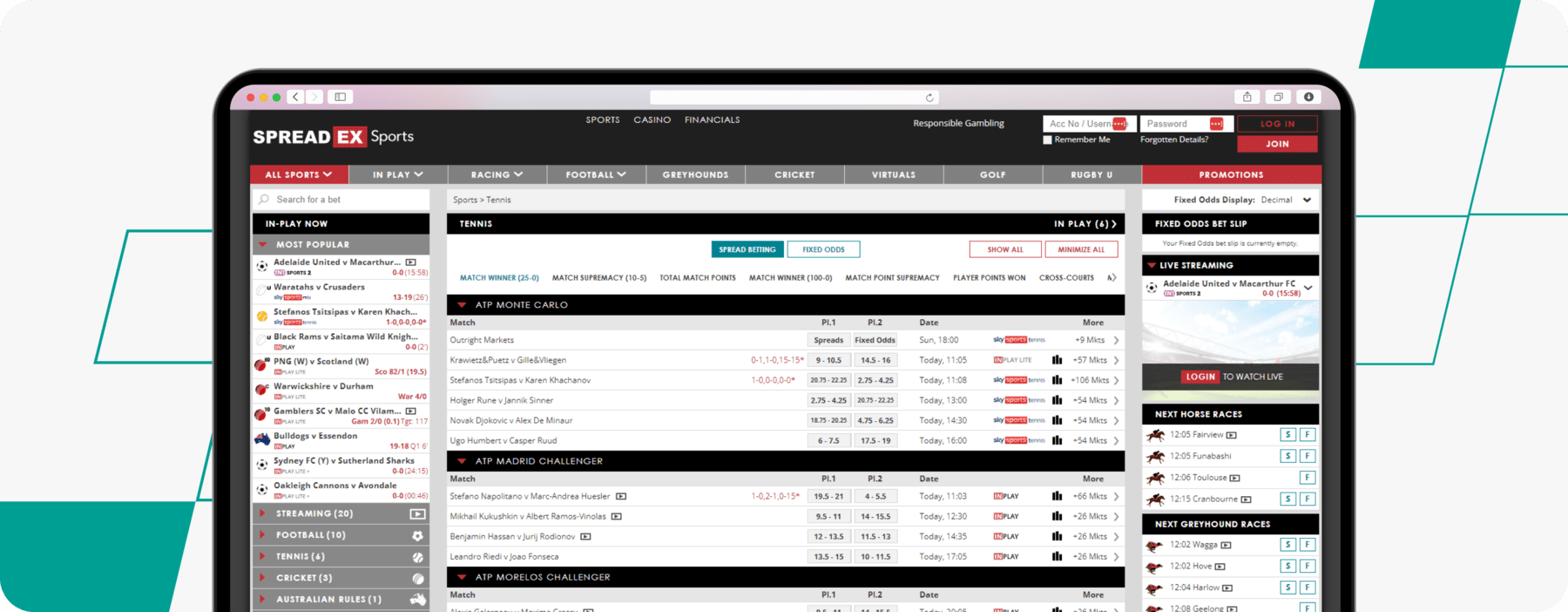
Task: Select S bet type for 12:02 Wagga
Action: 1288,545
